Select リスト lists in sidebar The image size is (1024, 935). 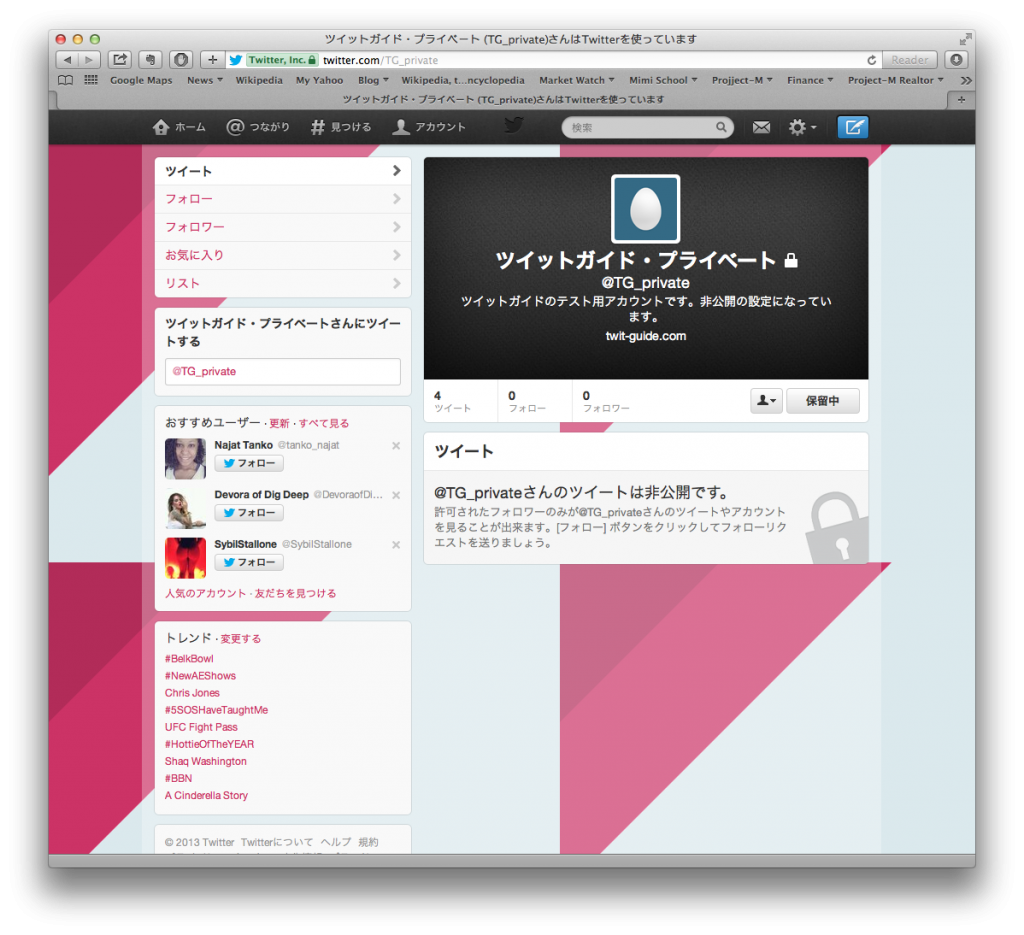283,283
